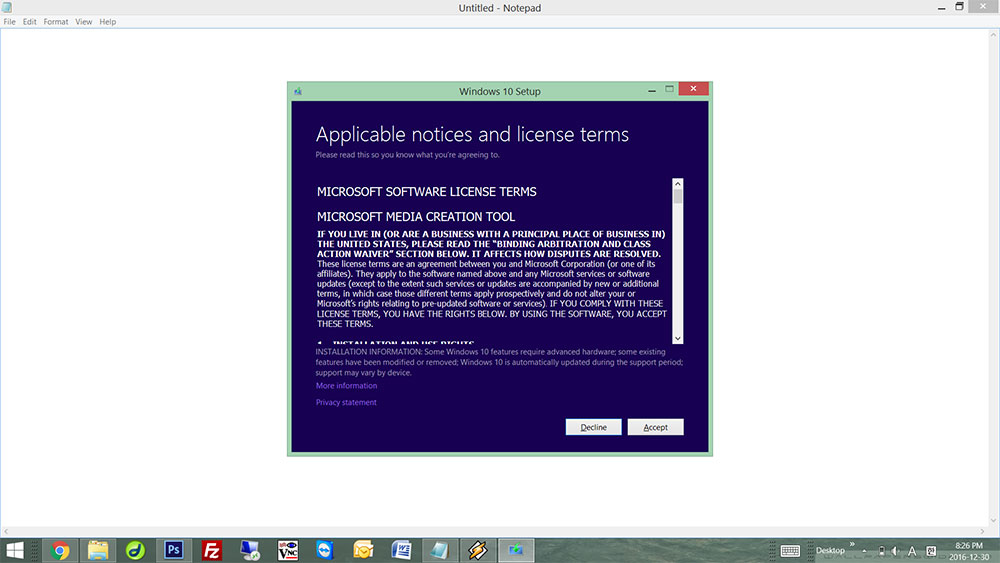
Task: Open the Desktop toolbar label
Action: 830,550
